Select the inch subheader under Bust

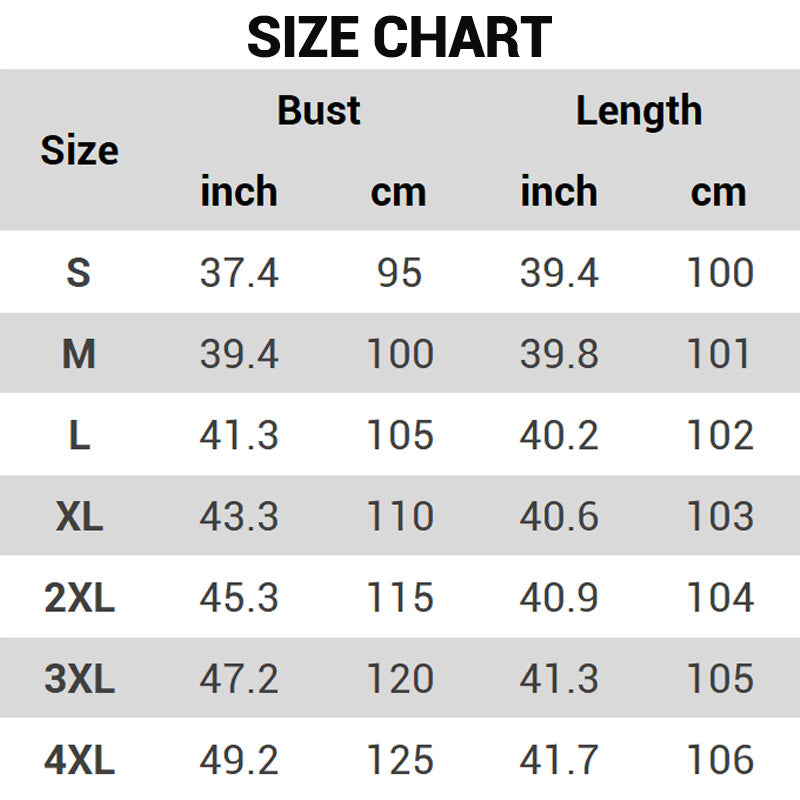[x=239, y=191]
